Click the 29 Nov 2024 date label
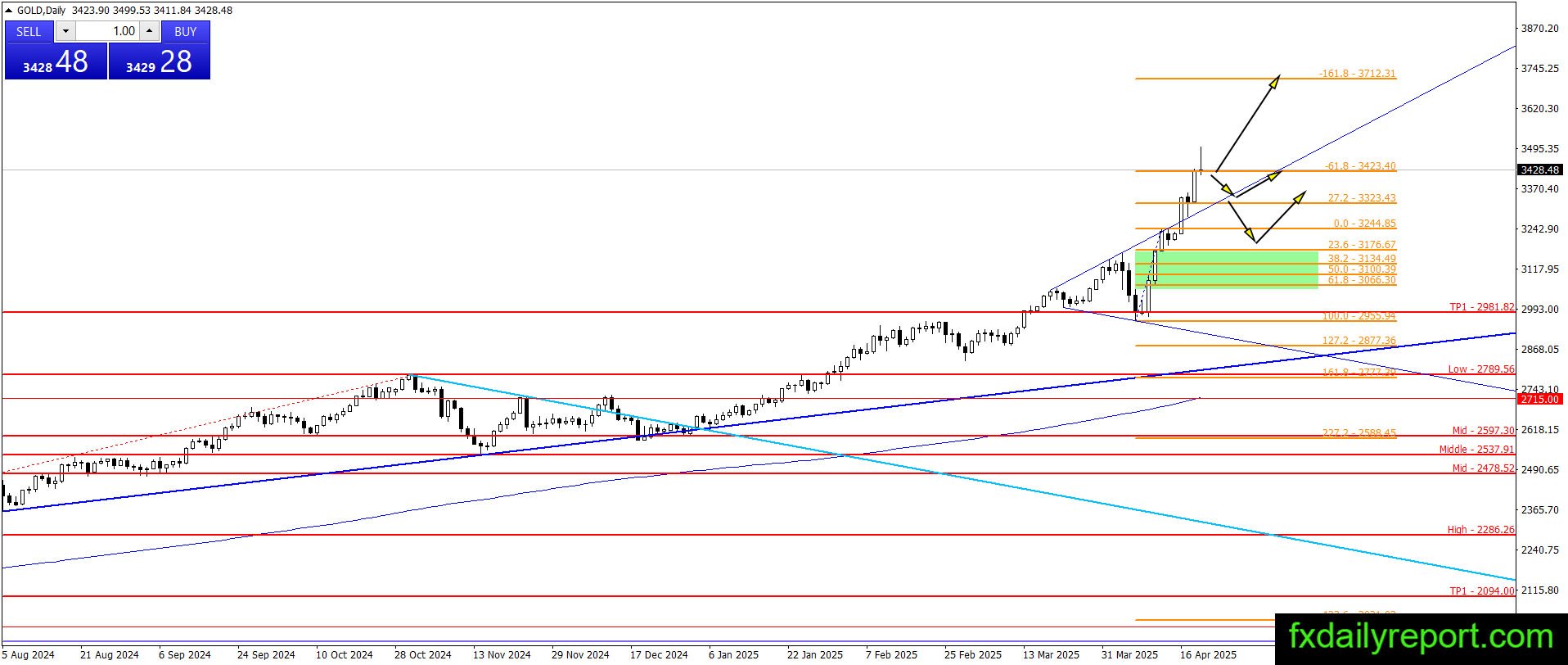 580,655
